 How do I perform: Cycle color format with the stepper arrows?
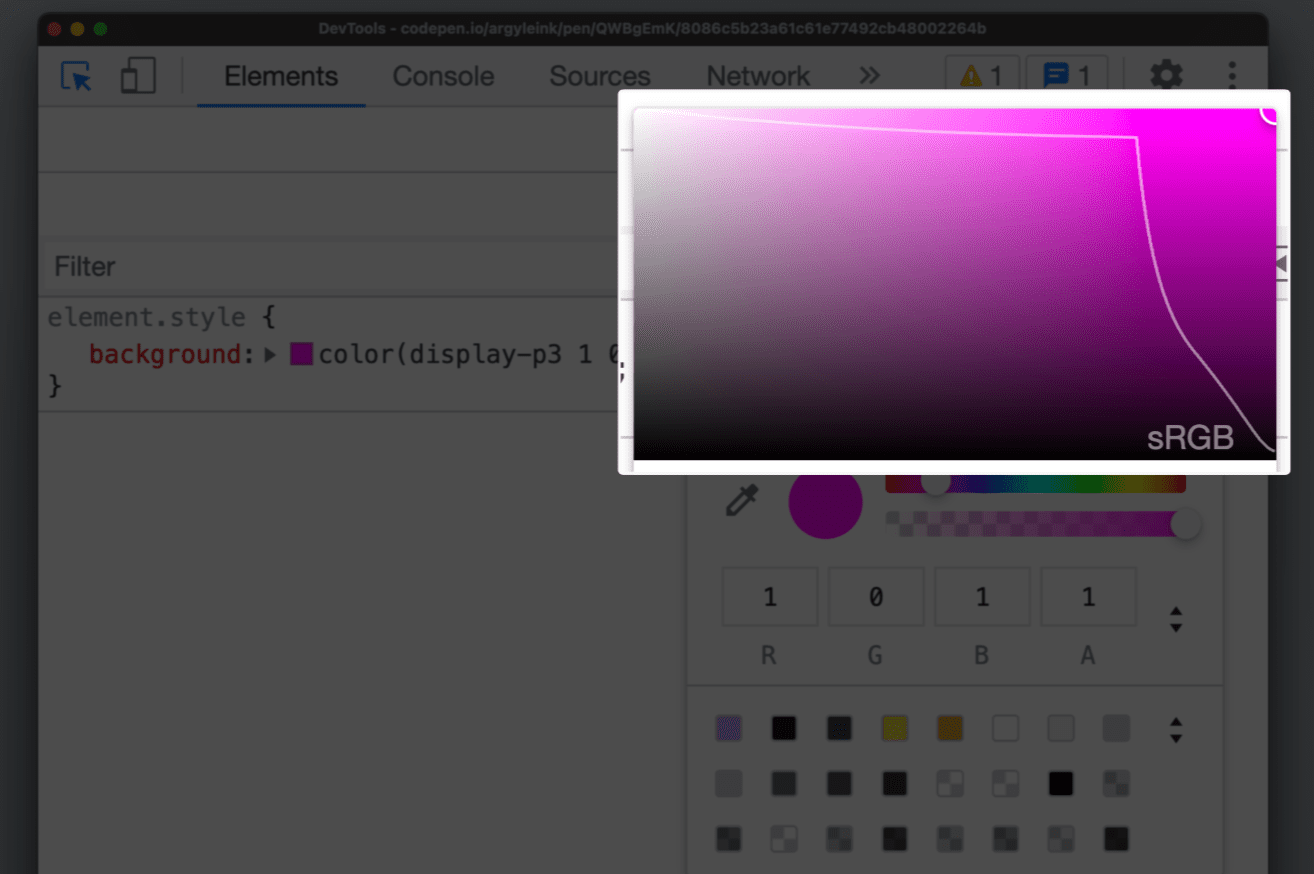(1176, 618)
